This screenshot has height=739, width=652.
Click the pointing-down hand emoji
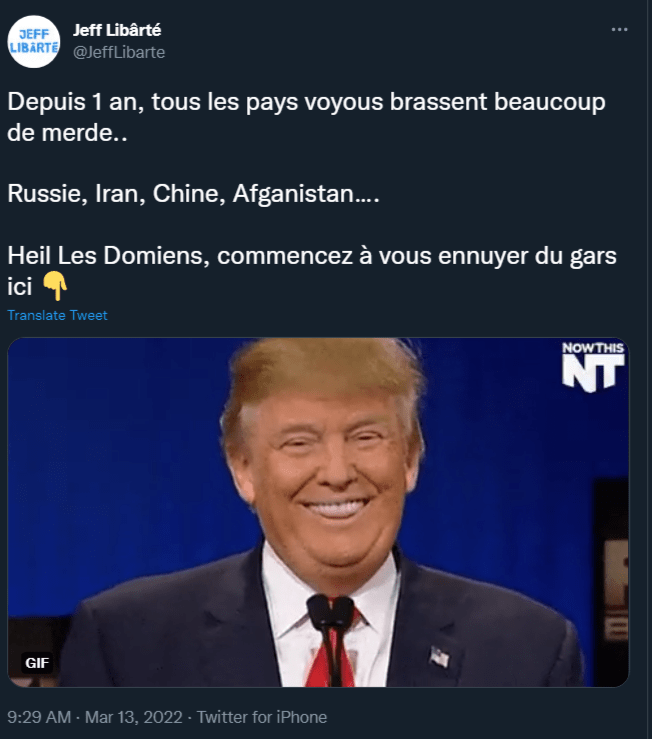pos(55,286)
